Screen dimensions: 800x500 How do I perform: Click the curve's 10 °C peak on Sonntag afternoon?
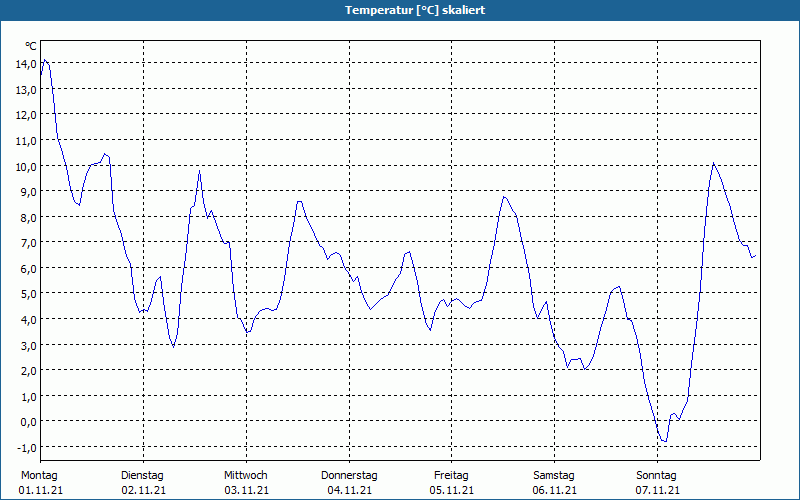pos(713,163)
